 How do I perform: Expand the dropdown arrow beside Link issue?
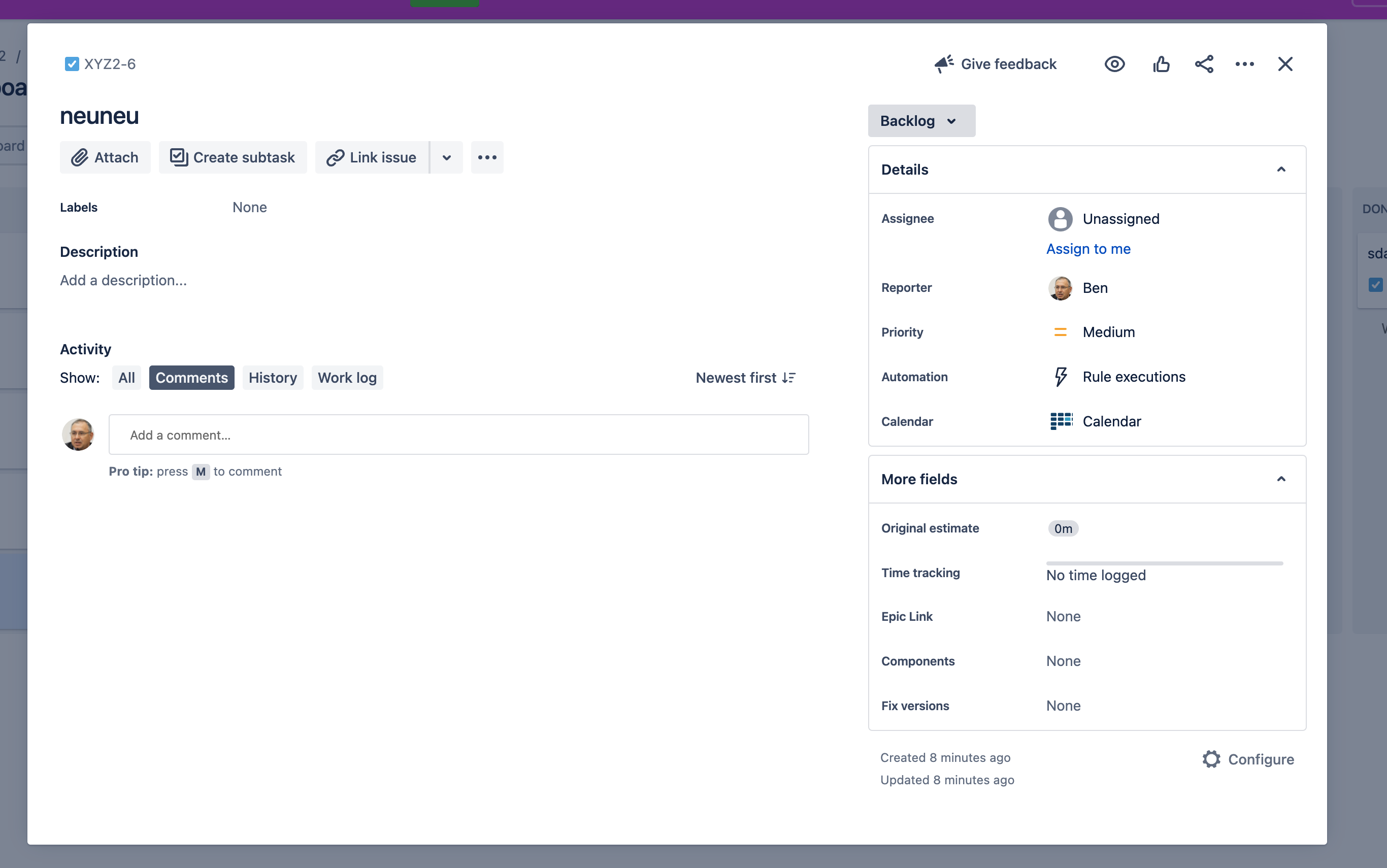[447, 157]
